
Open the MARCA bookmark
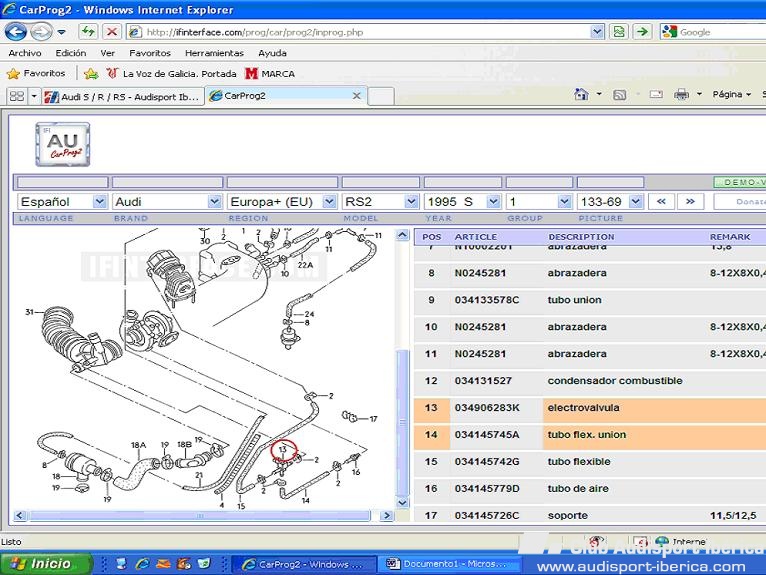pyautogui.click(x=270, y=74)
